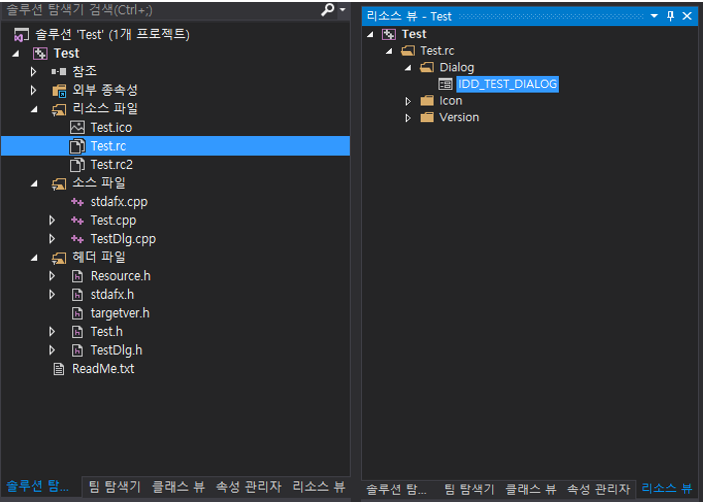Image resolution: width=703 pixels, height=502 pixels.
Task: Click the 소스 파일 filter folder icon
Action: click(x=59, y=183)
